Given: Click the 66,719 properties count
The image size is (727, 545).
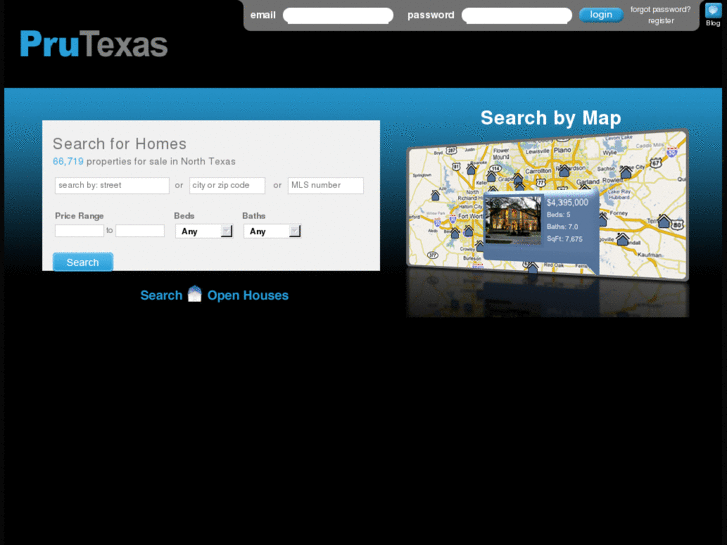Looking at the screenshot, I should (68, 161).
